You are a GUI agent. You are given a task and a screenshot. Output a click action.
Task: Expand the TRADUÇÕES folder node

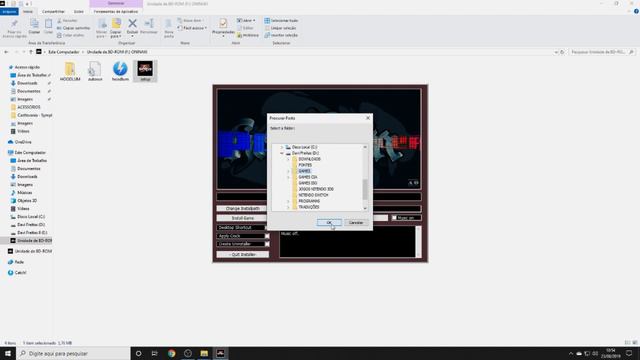(x=288, y=207)
